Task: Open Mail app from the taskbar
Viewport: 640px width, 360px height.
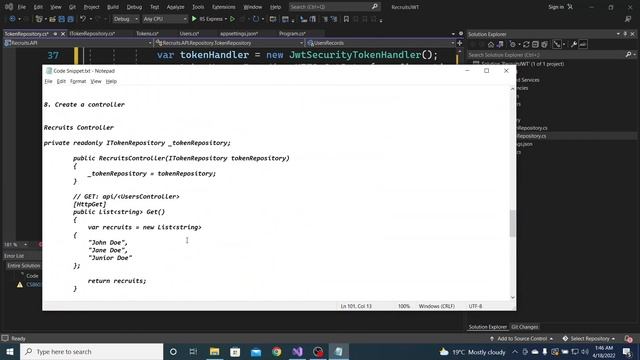Action: [256, 351]
